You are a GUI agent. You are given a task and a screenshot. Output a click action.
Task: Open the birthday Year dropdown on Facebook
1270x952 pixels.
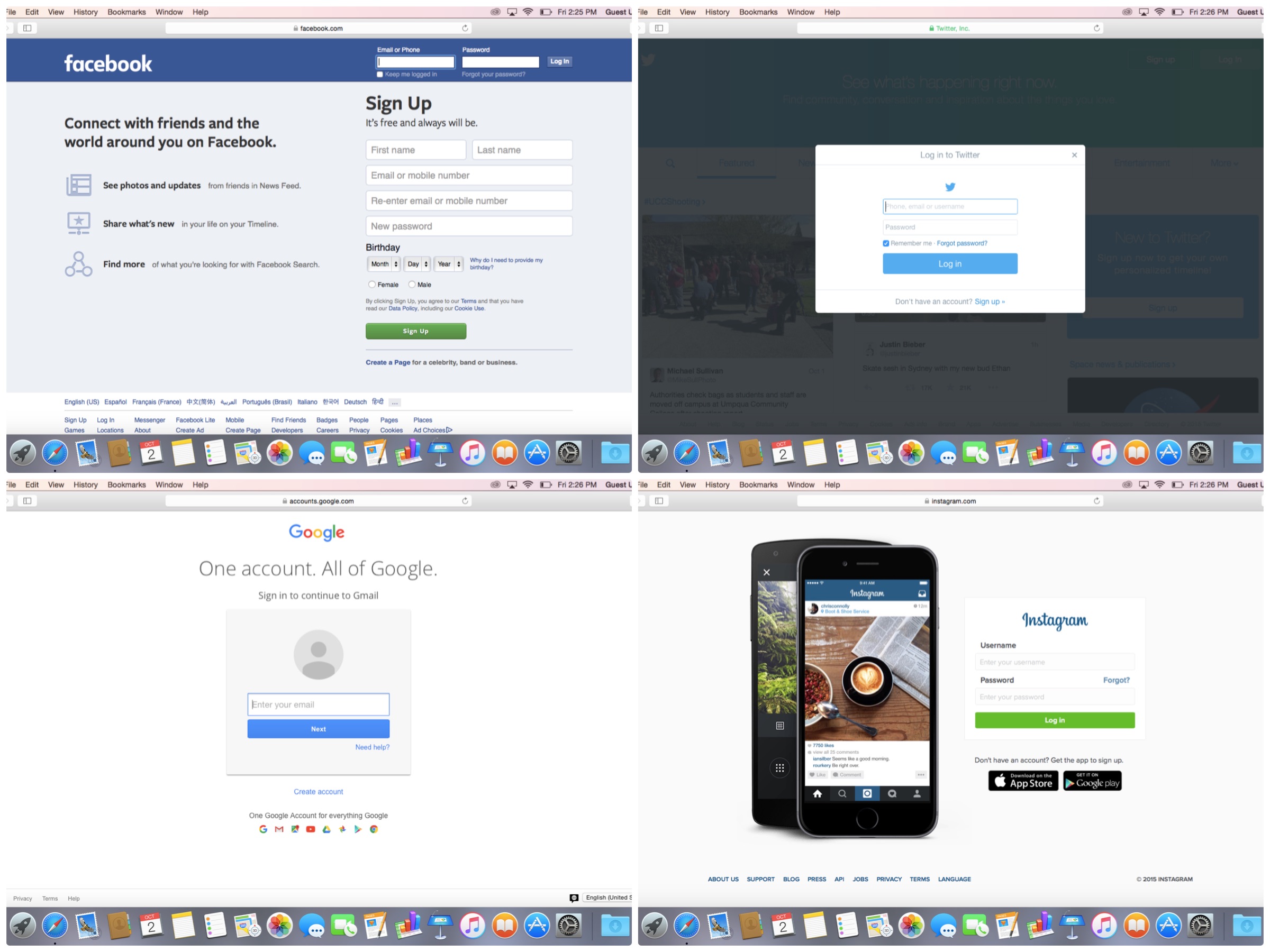tap(448, 264)
